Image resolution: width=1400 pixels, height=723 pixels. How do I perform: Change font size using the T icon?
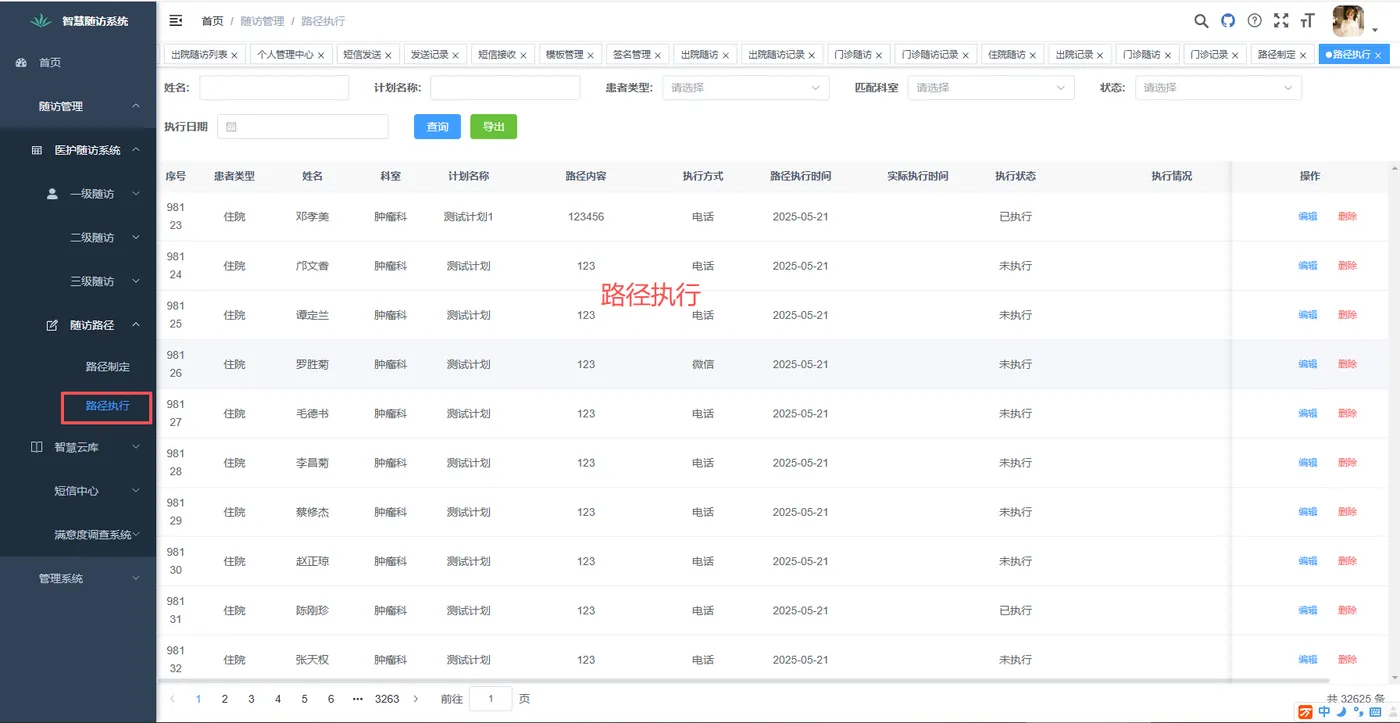point(1307,20)
